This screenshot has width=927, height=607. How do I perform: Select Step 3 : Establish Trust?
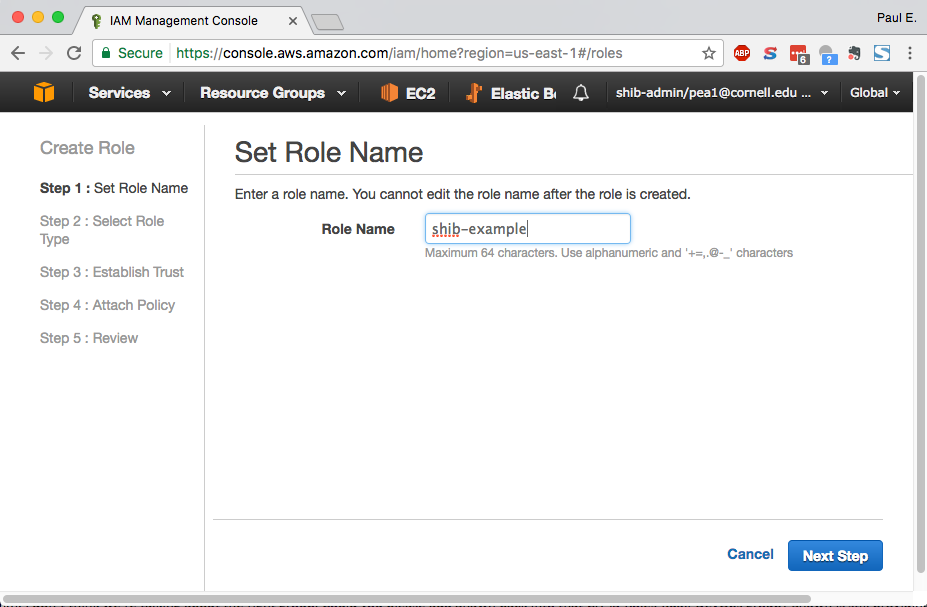(x=112, y=272)
